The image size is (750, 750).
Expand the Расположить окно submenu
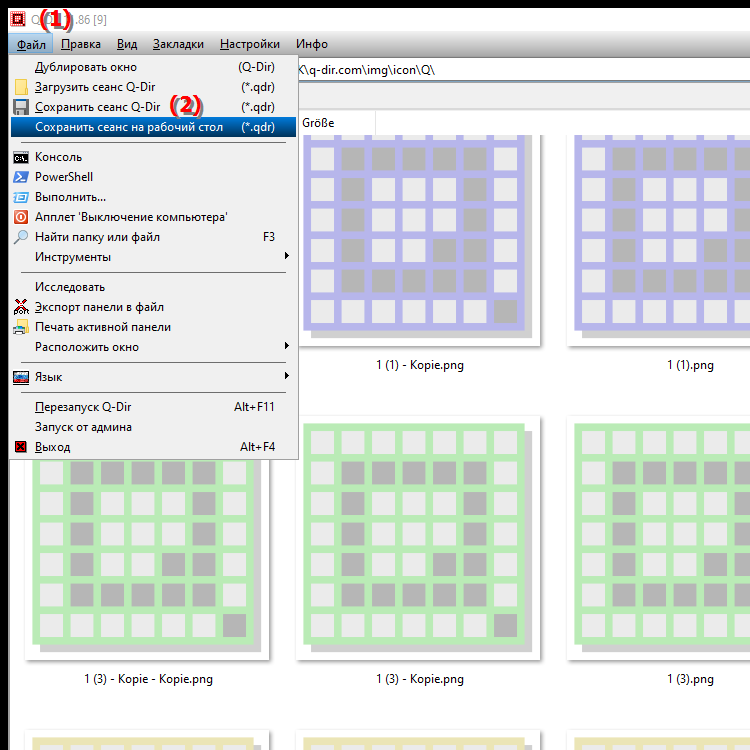(153, 347)
